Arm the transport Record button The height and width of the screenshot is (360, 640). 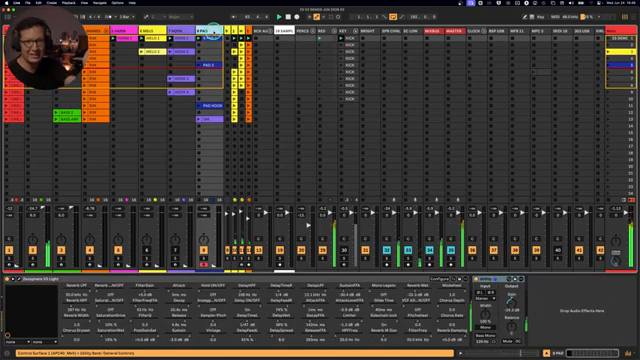tap(297, 17)
